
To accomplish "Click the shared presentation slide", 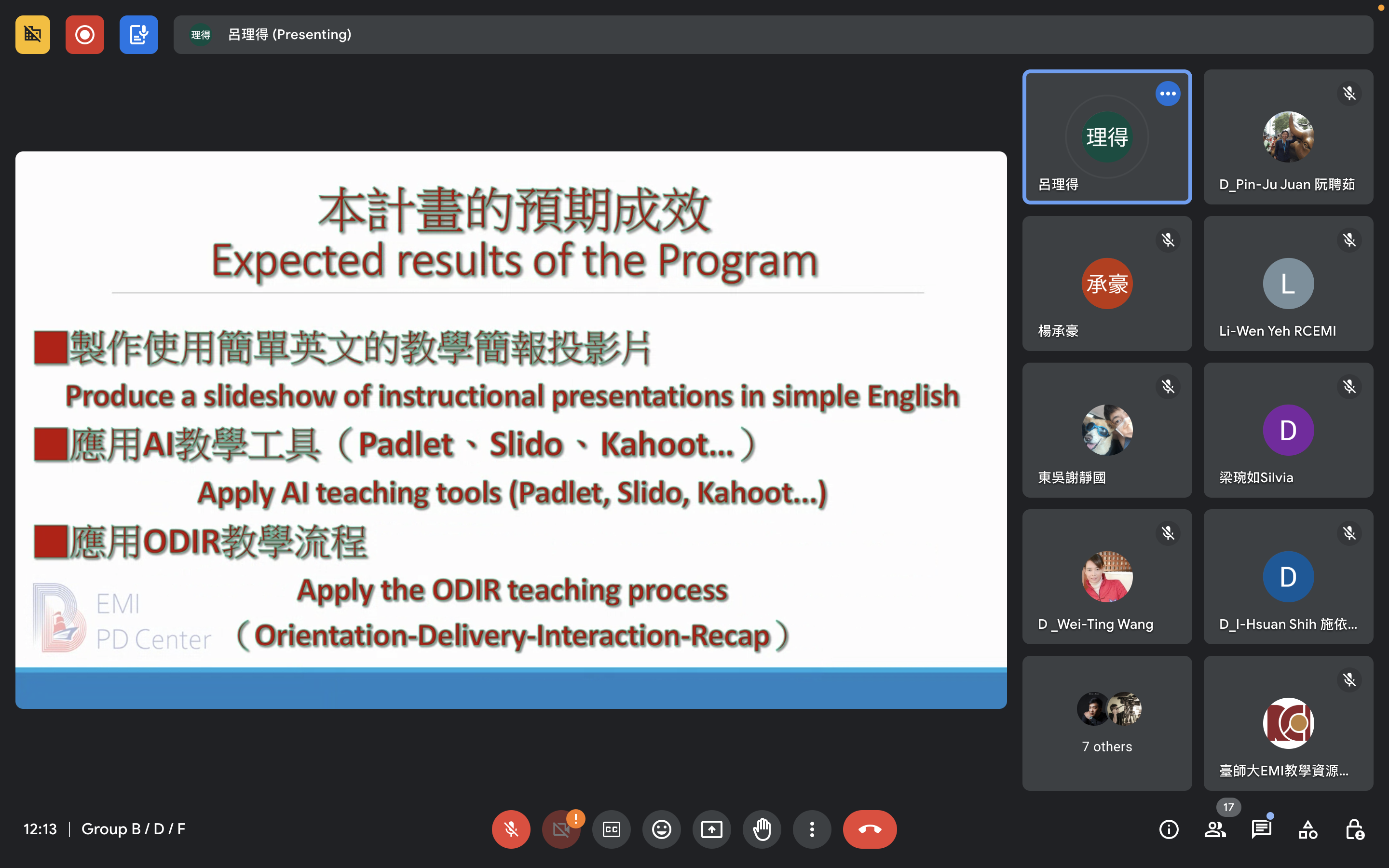I will (511, 430).
